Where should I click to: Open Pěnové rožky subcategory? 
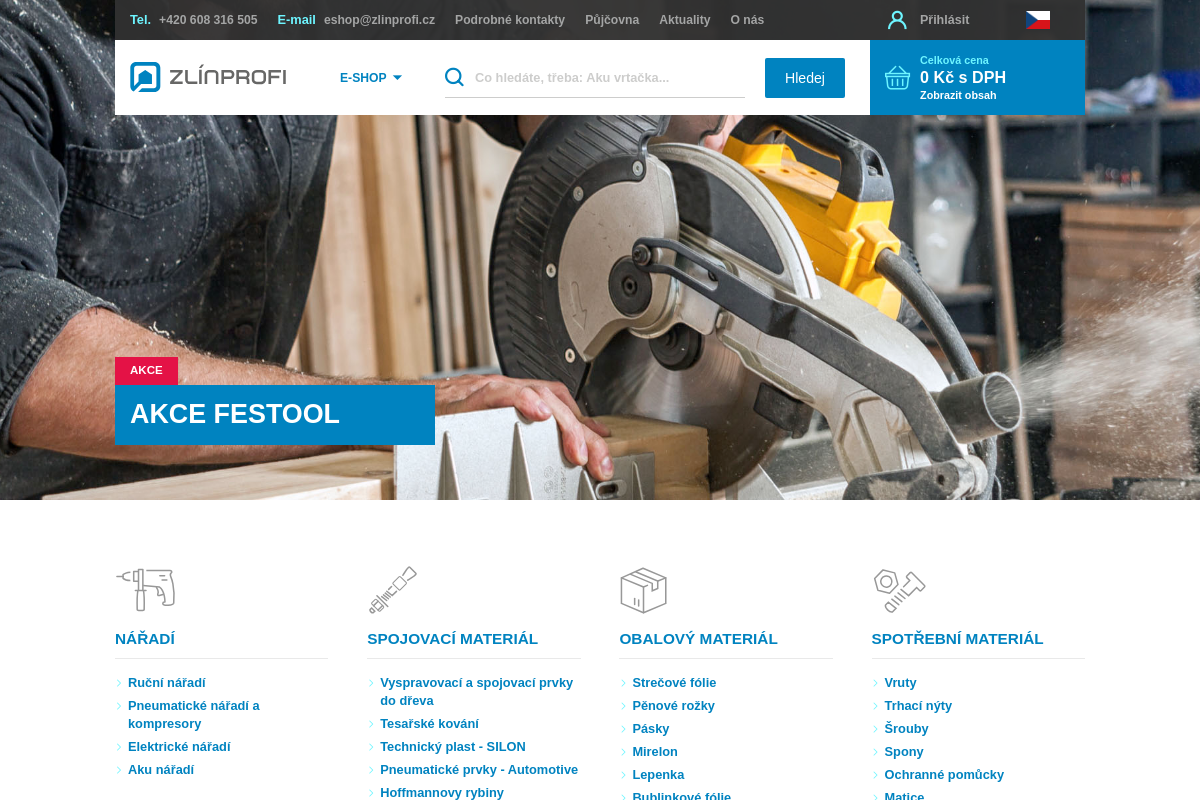673,706
